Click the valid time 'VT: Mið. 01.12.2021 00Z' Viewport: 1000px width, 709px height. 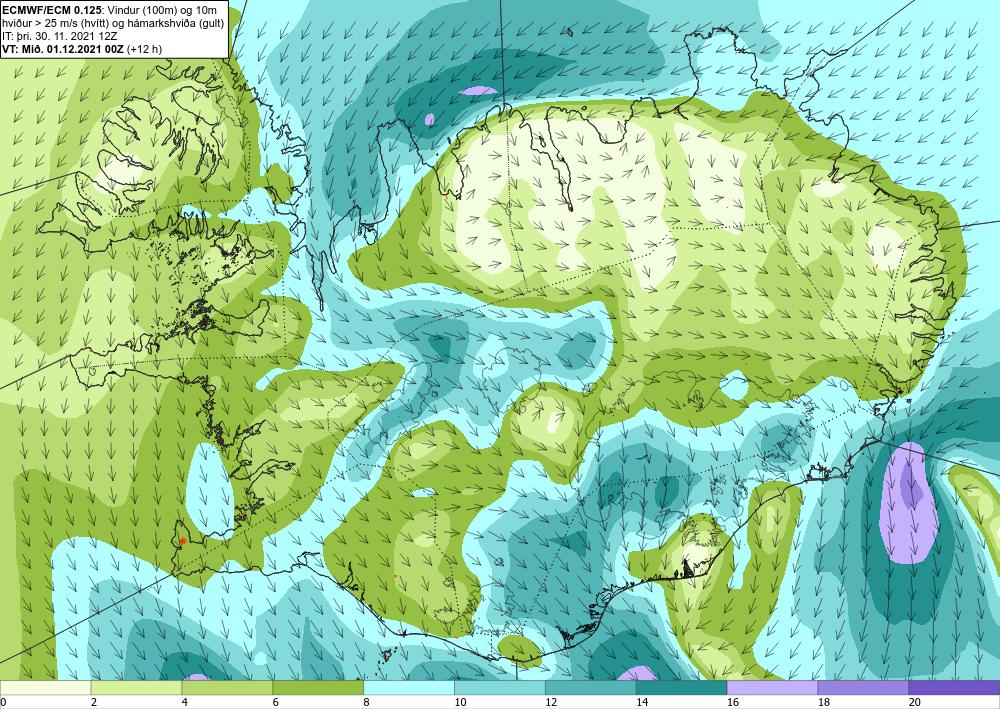pos(64,49)
